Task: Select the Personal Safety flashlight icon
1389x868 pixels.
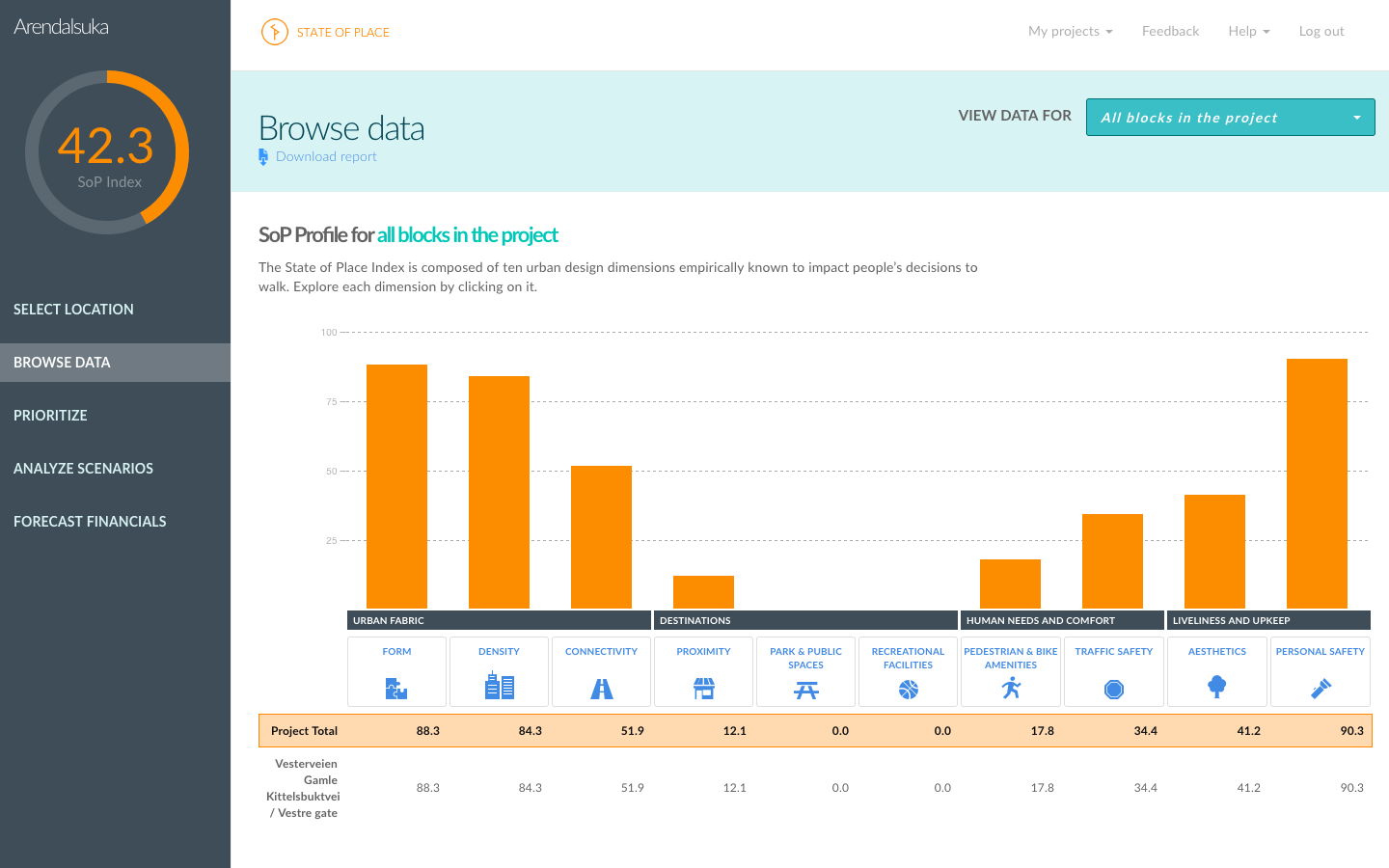Action: click(1321, 689)
